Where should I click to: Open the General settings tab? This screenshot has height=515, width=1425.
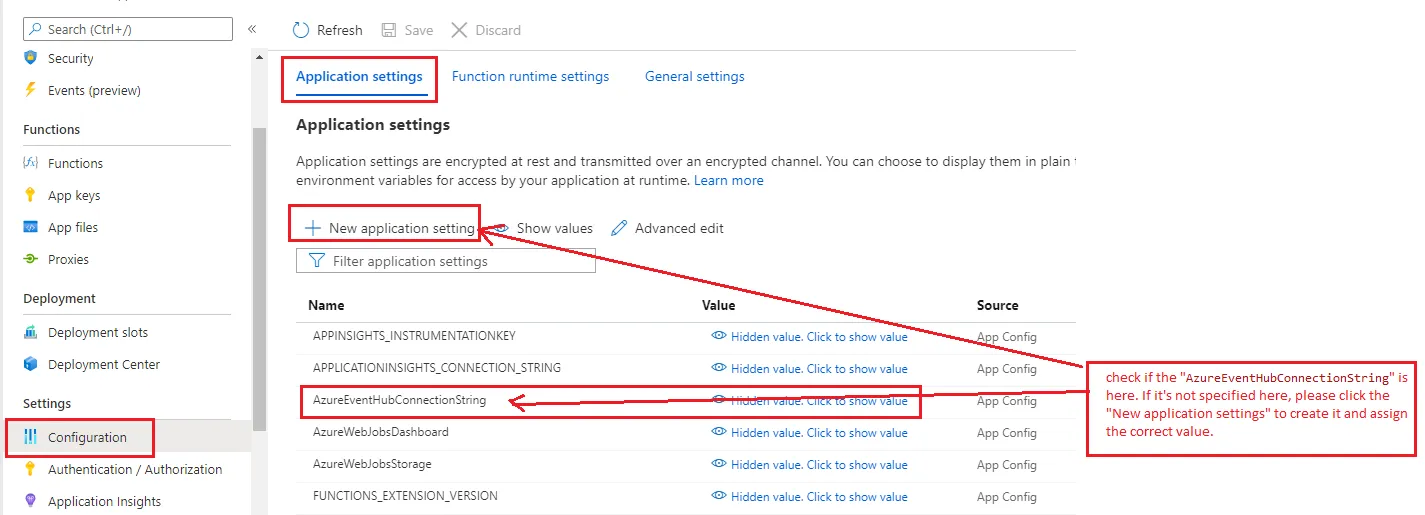pyautogui.click(x=694, y=77)
